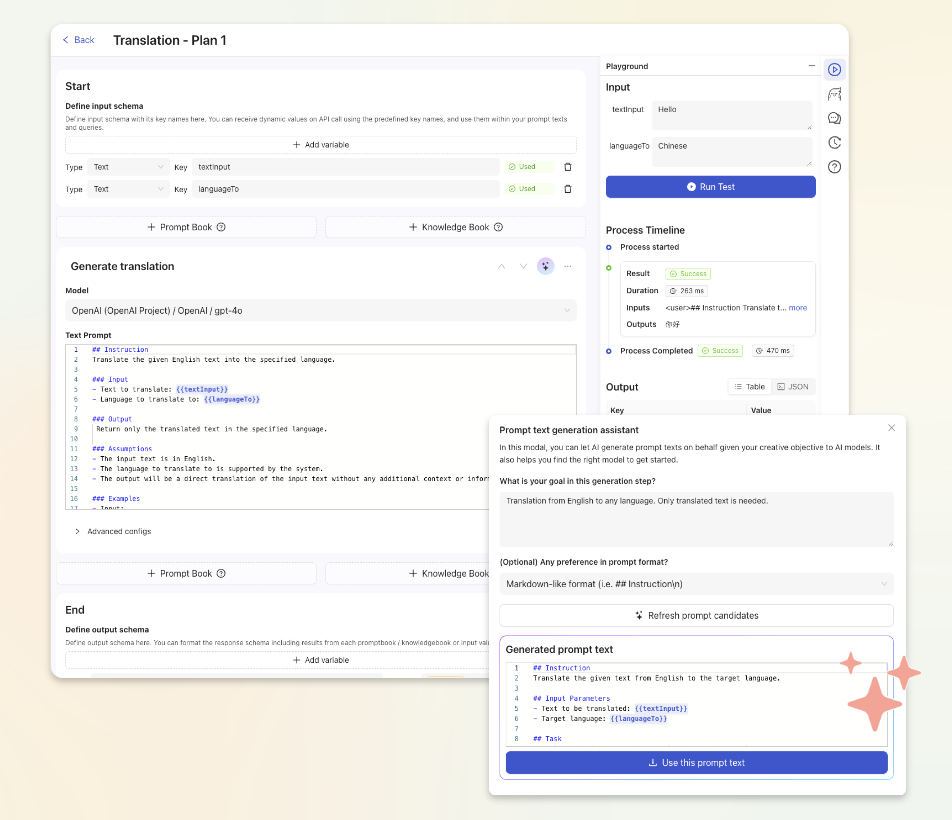952x820 pixels.
Task: Open the Playground play icon in sidebar
Action: pos(834,70)
